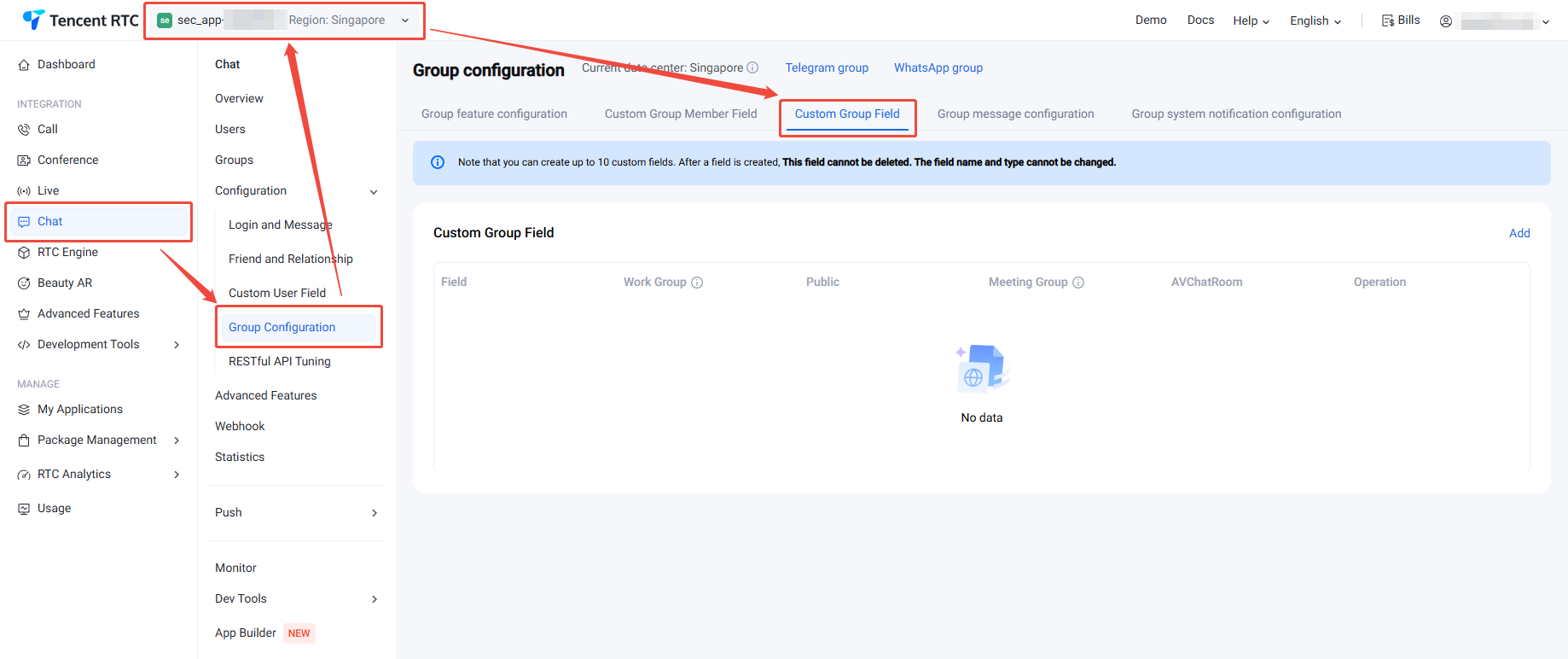Click the Live broadcast icon
Viewport: 1568px width, 659px height.
[x=24, y=191]
